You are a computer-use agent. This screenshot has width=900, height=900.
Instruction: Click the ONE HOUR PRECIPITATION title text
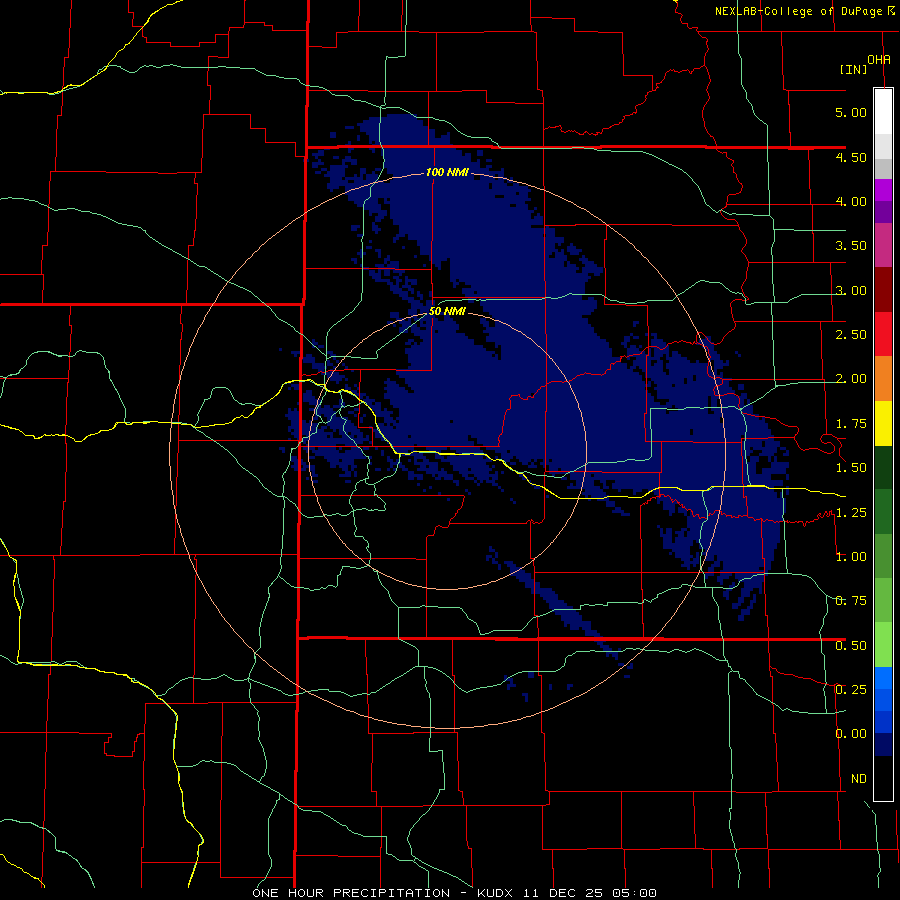click(x=351, y=893)
